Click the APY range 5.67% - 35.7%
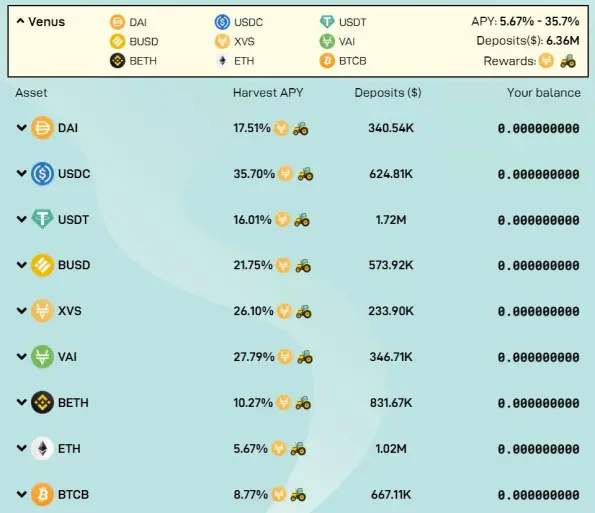This screenshot has height=513, width=595. (x=539, y=21)
